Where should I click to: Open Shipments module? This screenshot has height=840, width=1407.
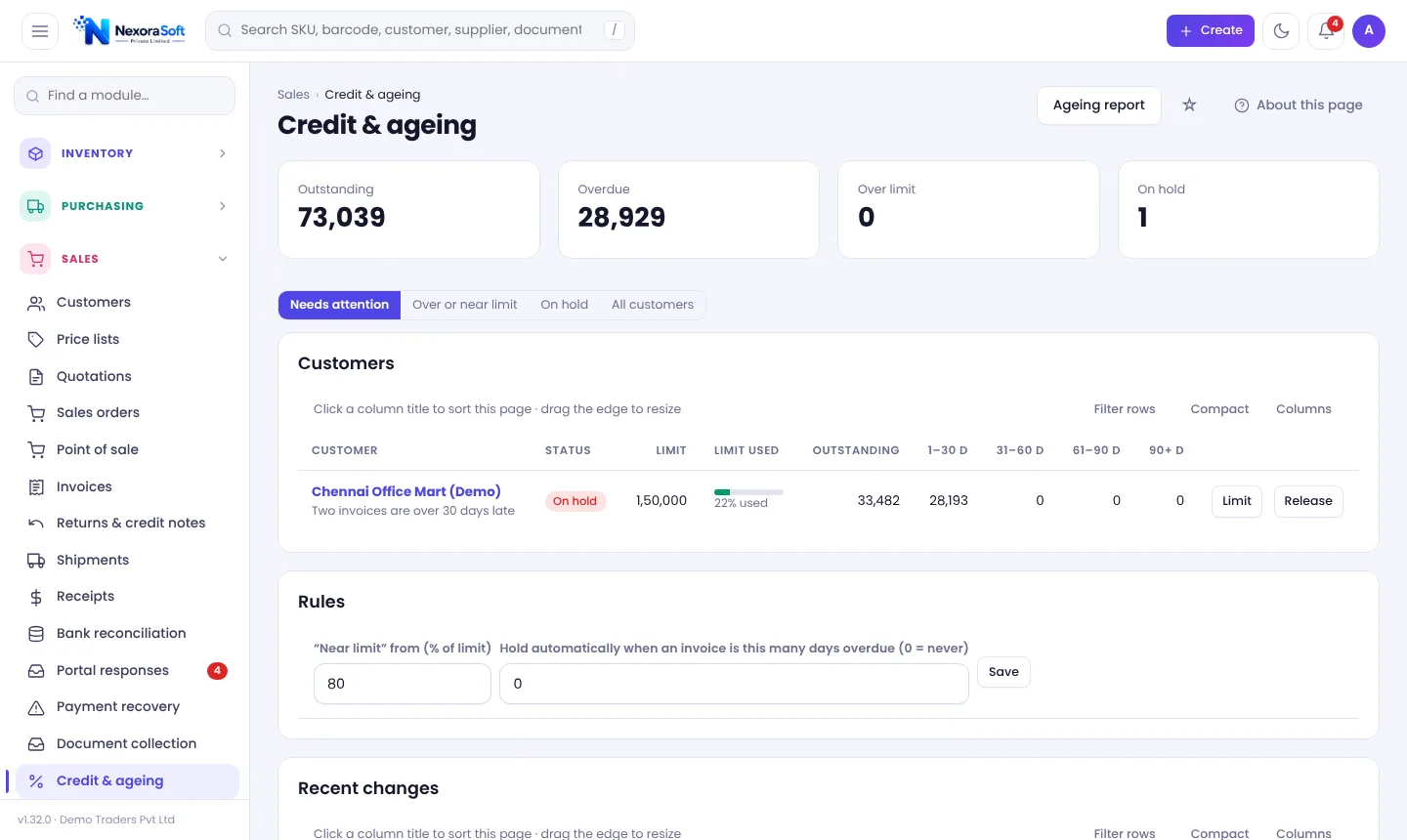127,560
